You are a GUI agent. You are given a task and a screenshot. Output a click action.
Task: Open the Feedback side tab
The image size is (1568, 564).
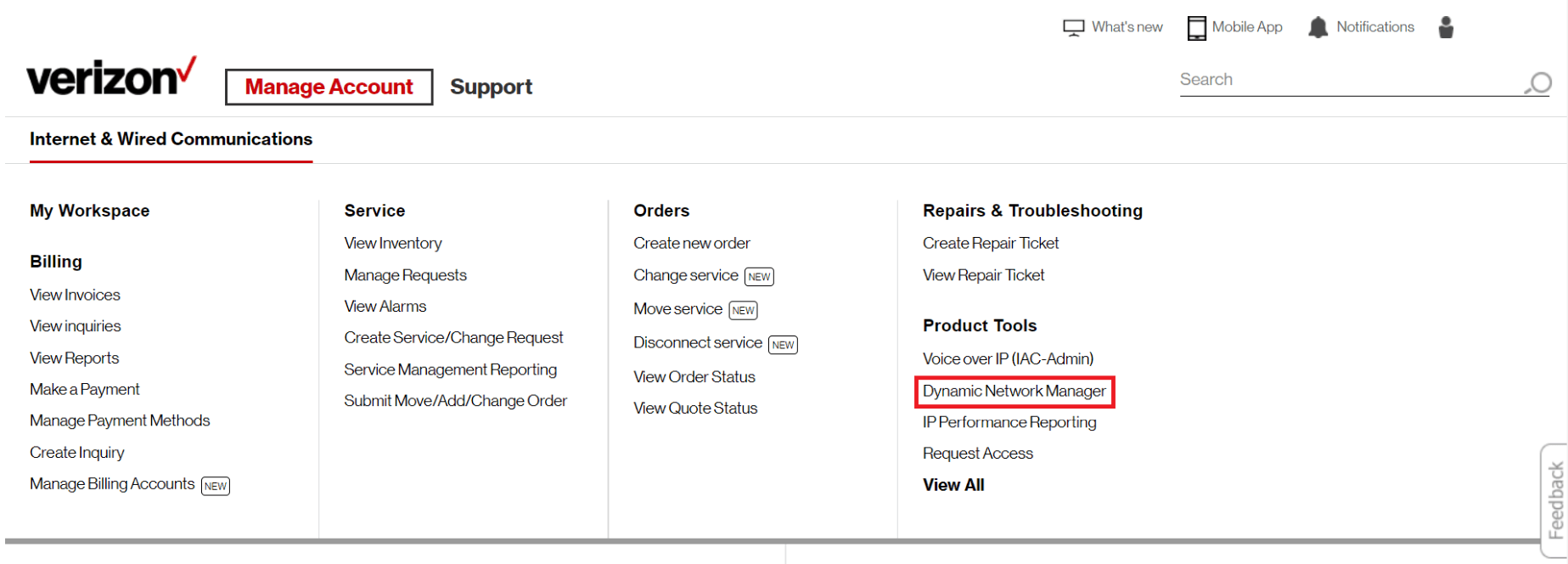point(1554,500)
